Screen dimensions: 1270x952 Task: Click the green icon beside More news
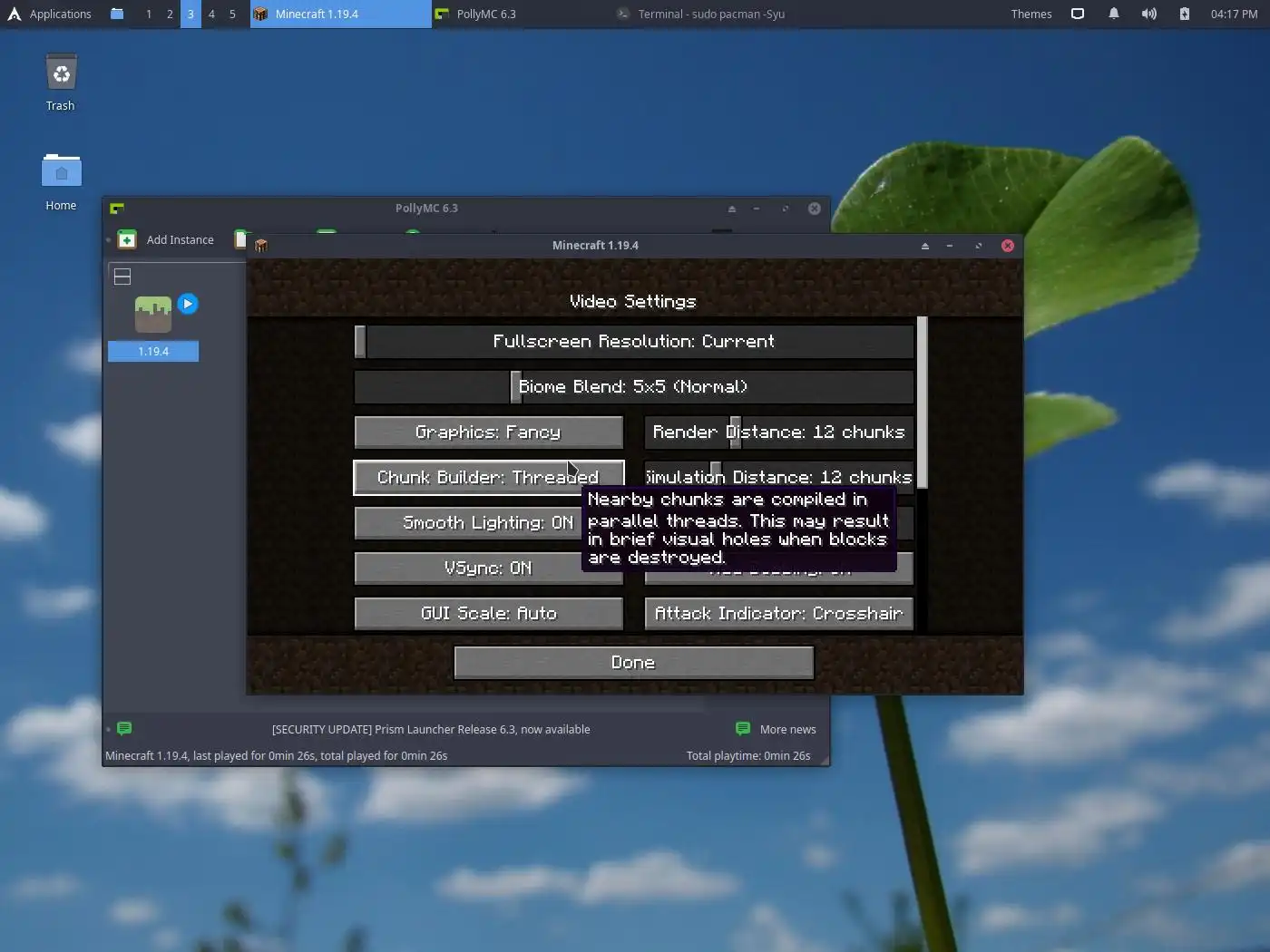pyautogui.click(x=743, y=728)
